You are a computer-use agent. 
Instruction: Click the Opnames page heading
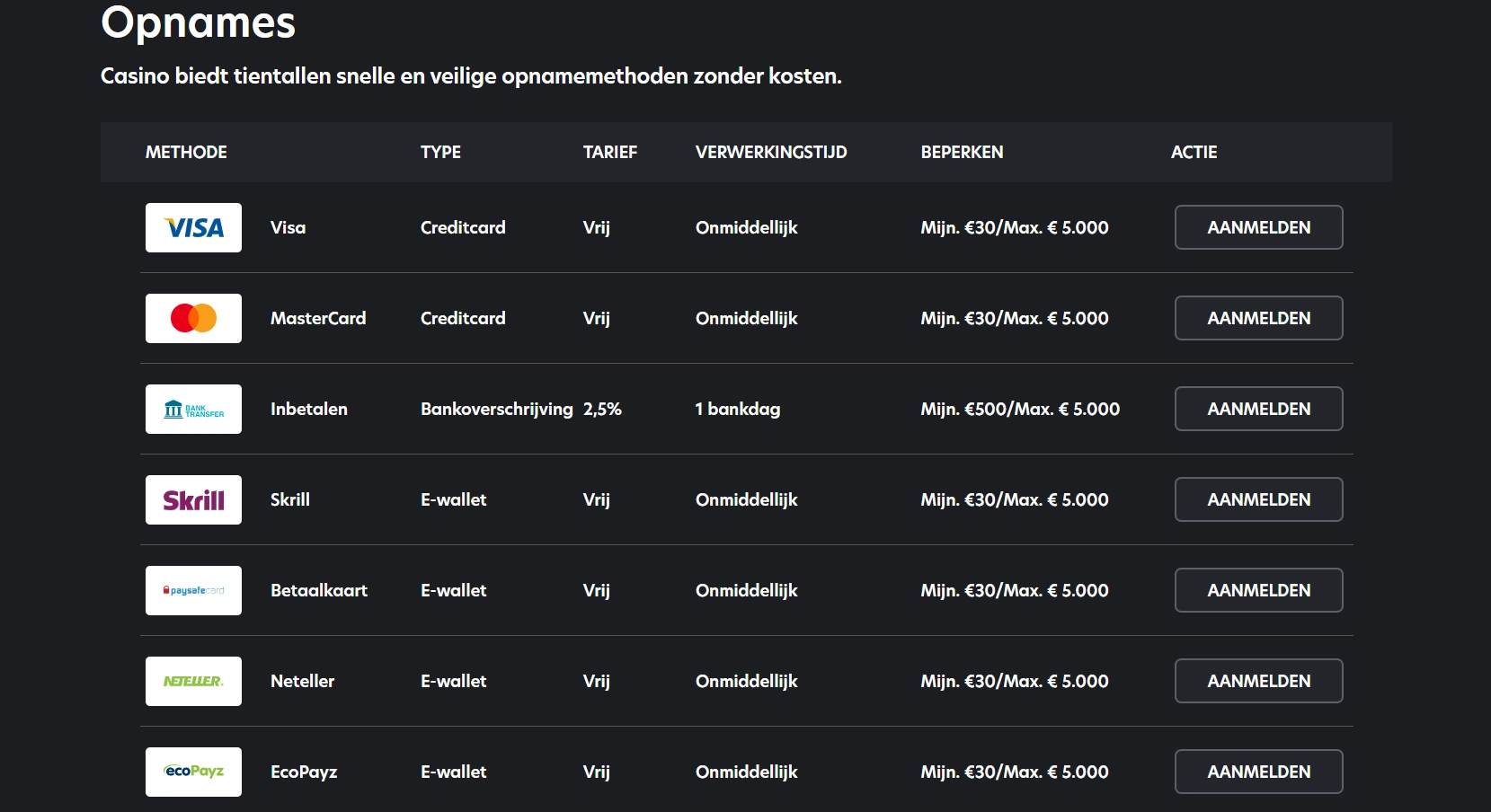(x=198, y=22)
